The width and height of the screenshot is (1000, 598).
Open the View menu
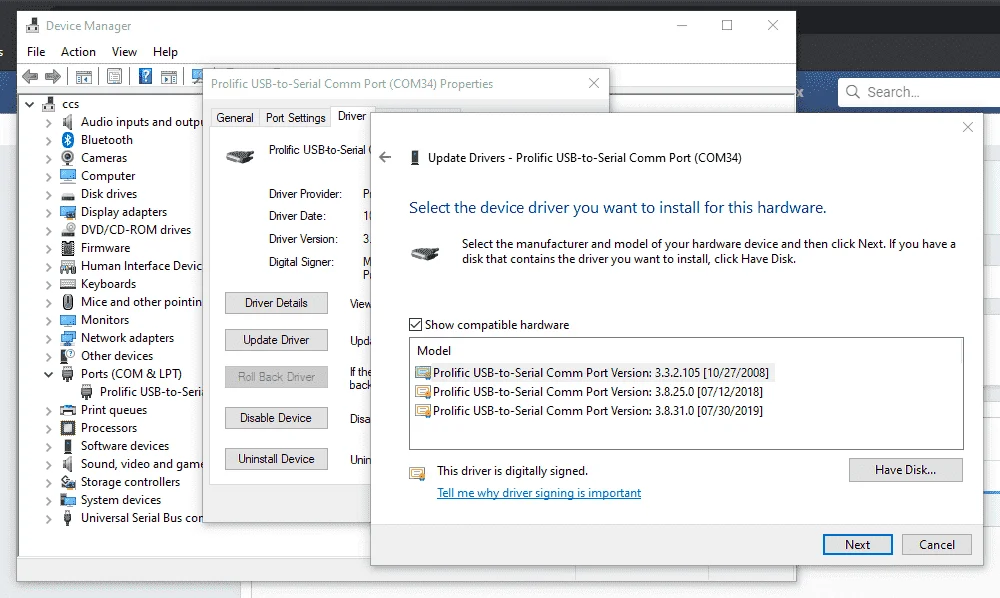tap(124, 52)
